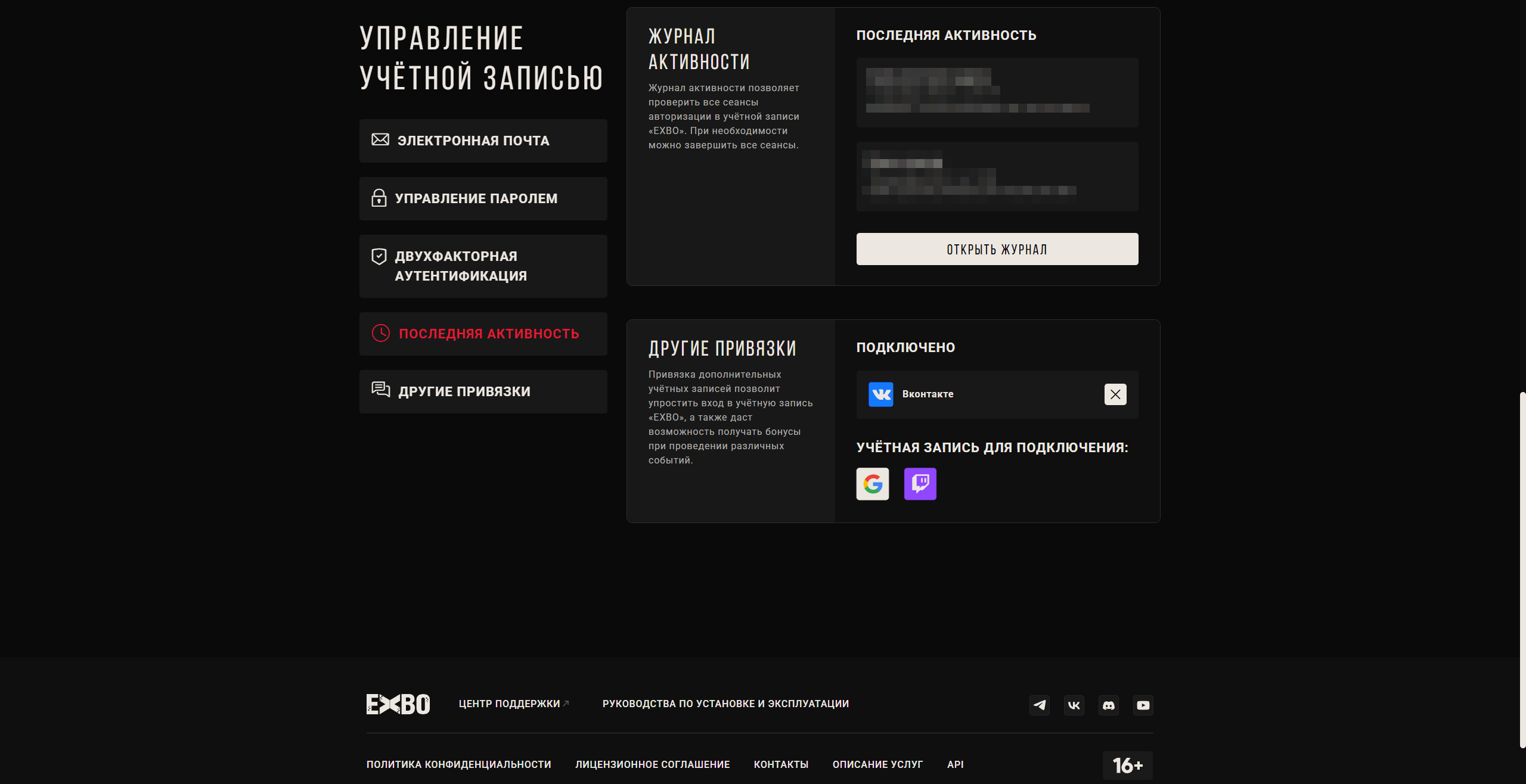Click the API footer link
This screenshot has width=1526, height=784.
point(955,764)
